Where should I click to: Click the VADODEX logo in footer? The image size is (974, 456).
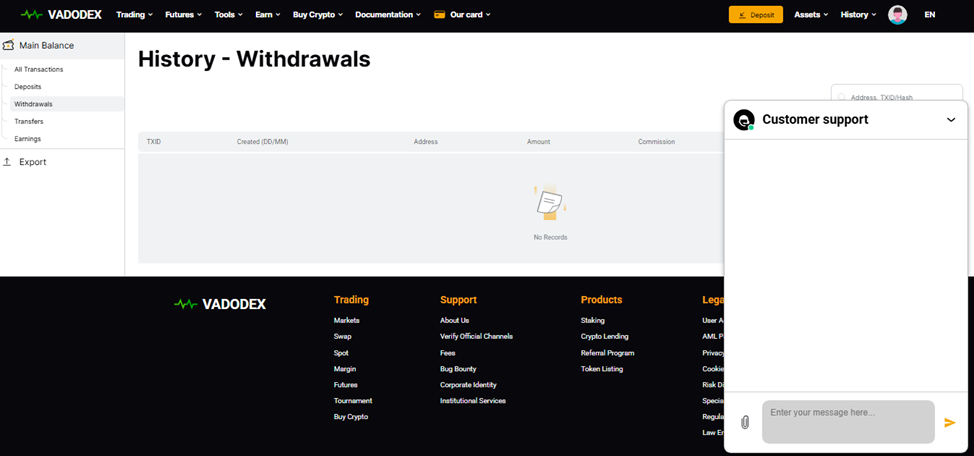tap(220, 304)
